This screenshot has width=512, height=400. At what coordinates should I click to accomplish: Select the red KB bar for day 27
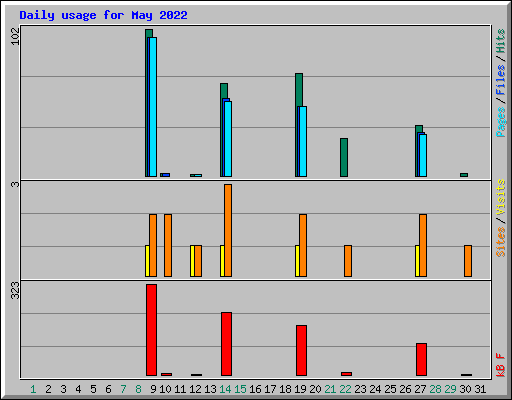[x=421, y=359]
